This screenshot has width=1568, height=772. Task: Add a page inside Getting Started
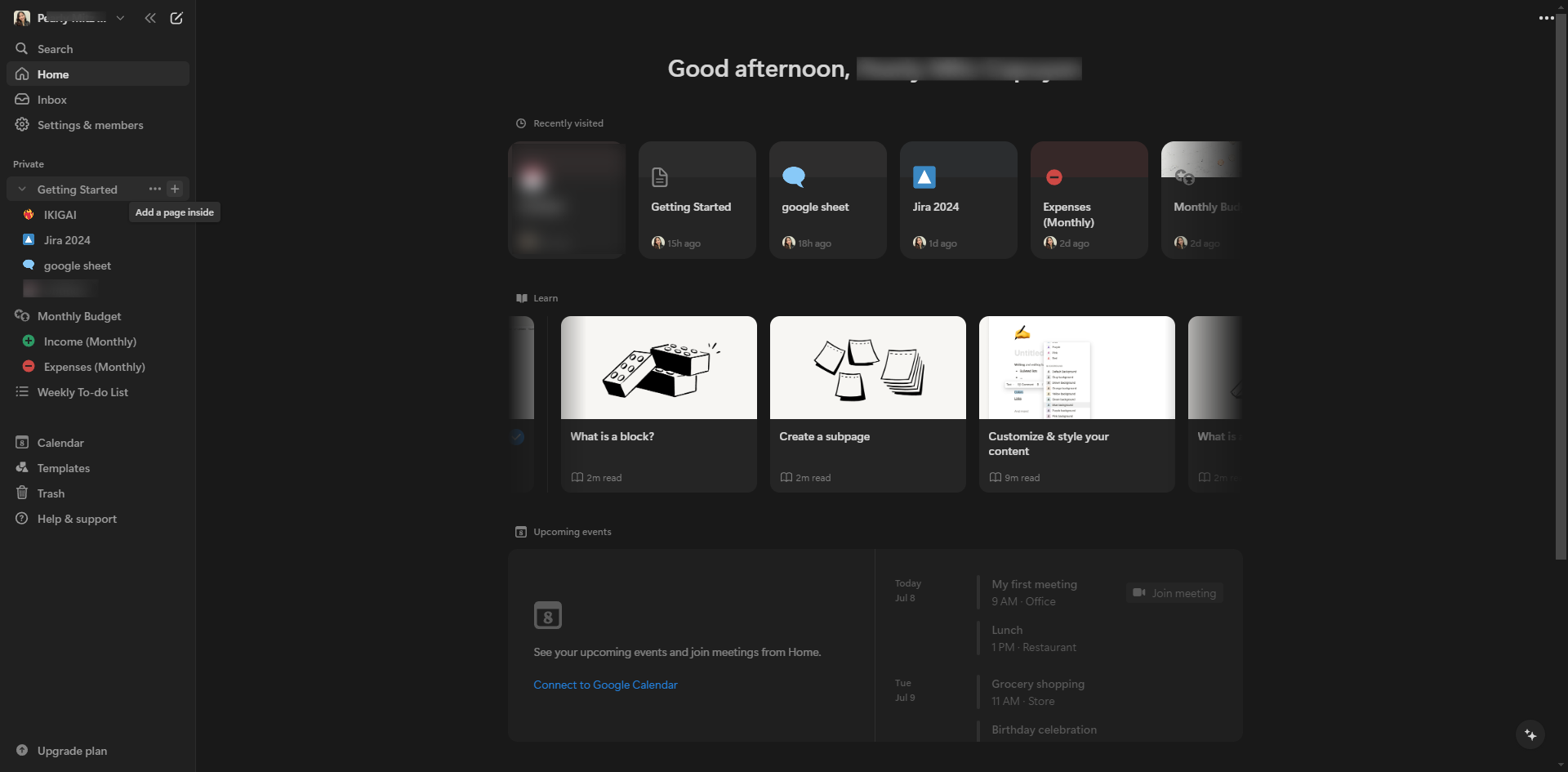click(175, 189)
